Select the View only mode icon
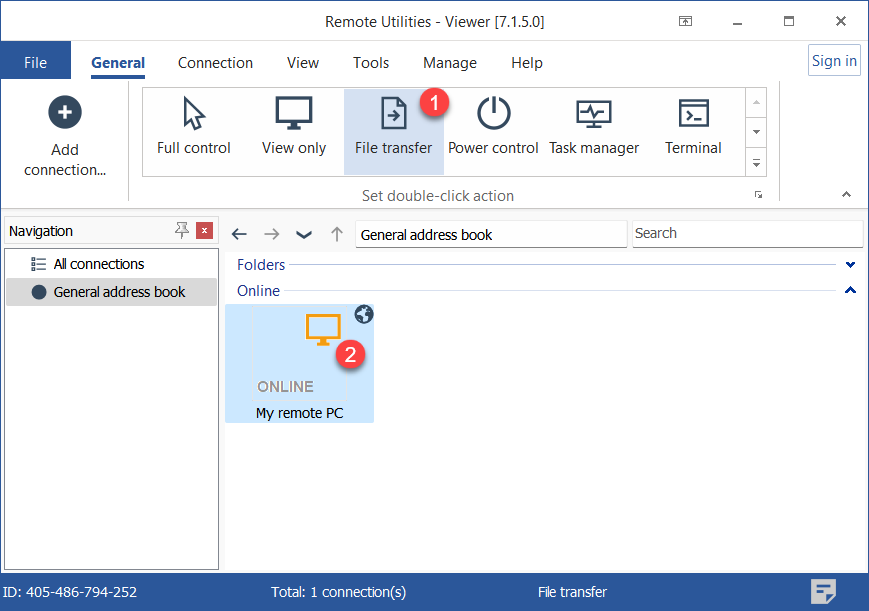This screenshot has height=611, width=869. [294, 114]
